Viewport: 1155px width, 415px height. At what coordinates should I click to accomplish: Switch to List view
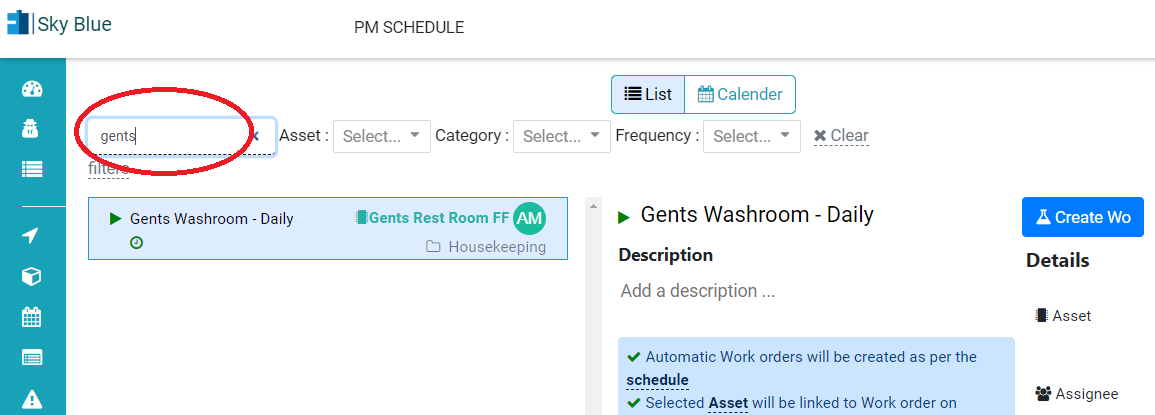pyautogui.click(x=648, y=94)
